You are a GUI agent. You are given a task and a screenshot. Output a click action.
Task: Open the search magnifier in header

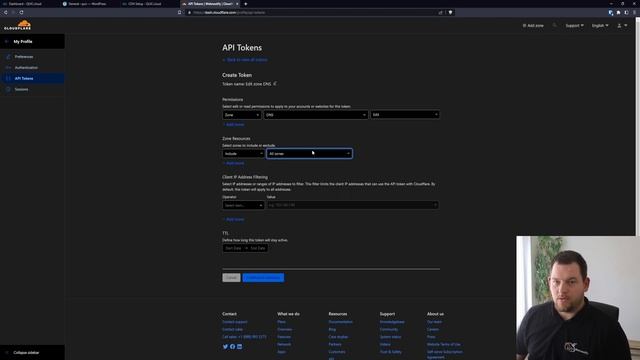click(x=554, y=25)
